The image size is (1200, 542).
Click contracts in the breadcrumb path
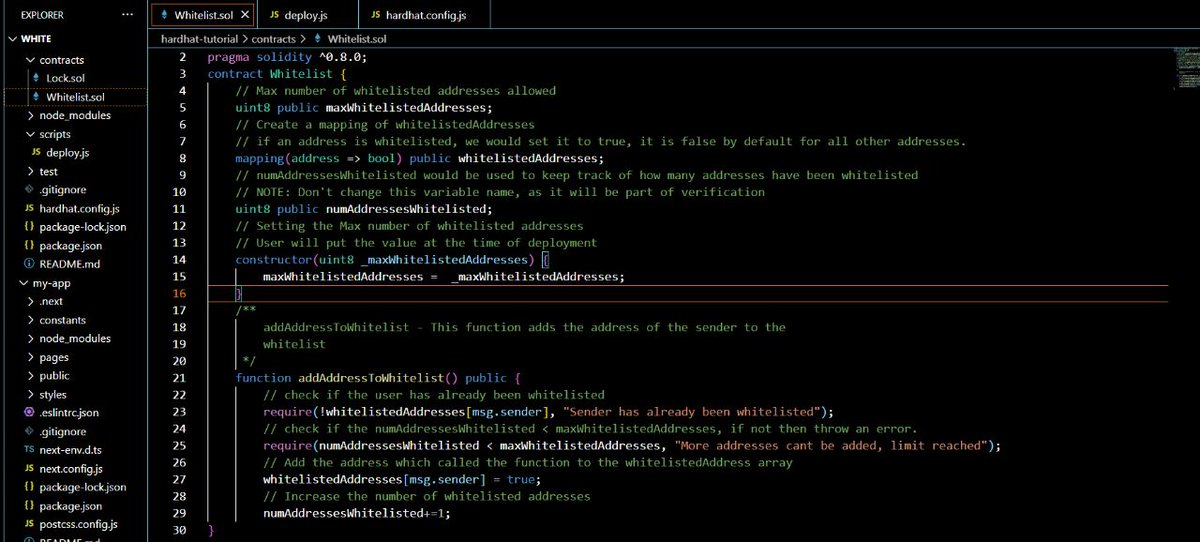pyautogui.click(x=273, y=38)
